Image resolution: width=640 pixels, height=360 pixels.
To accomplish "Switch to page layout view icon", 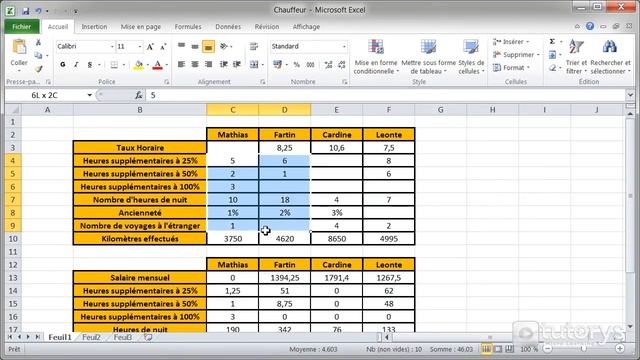I will 498,349.
